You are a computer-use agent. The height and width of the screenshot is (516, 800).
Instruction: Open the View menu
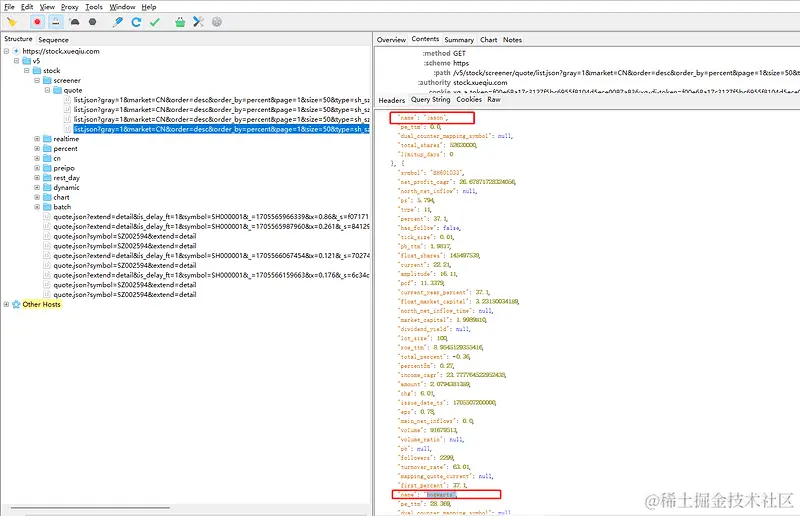[47, 7]
